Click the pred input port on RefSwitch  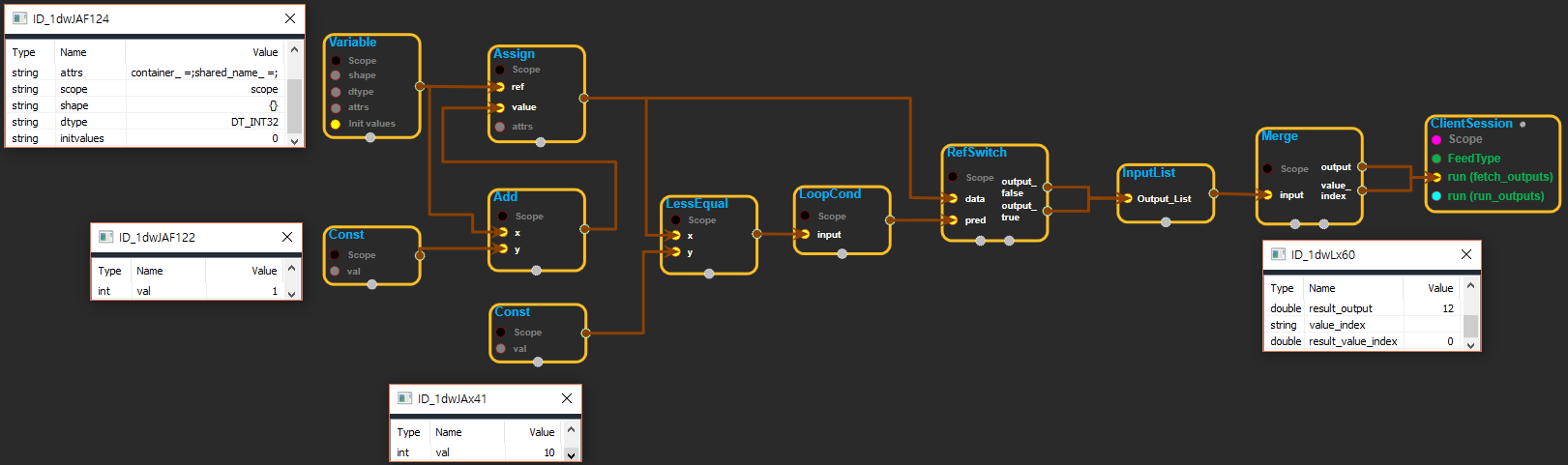pyautogui.click(x=953, y=220)
